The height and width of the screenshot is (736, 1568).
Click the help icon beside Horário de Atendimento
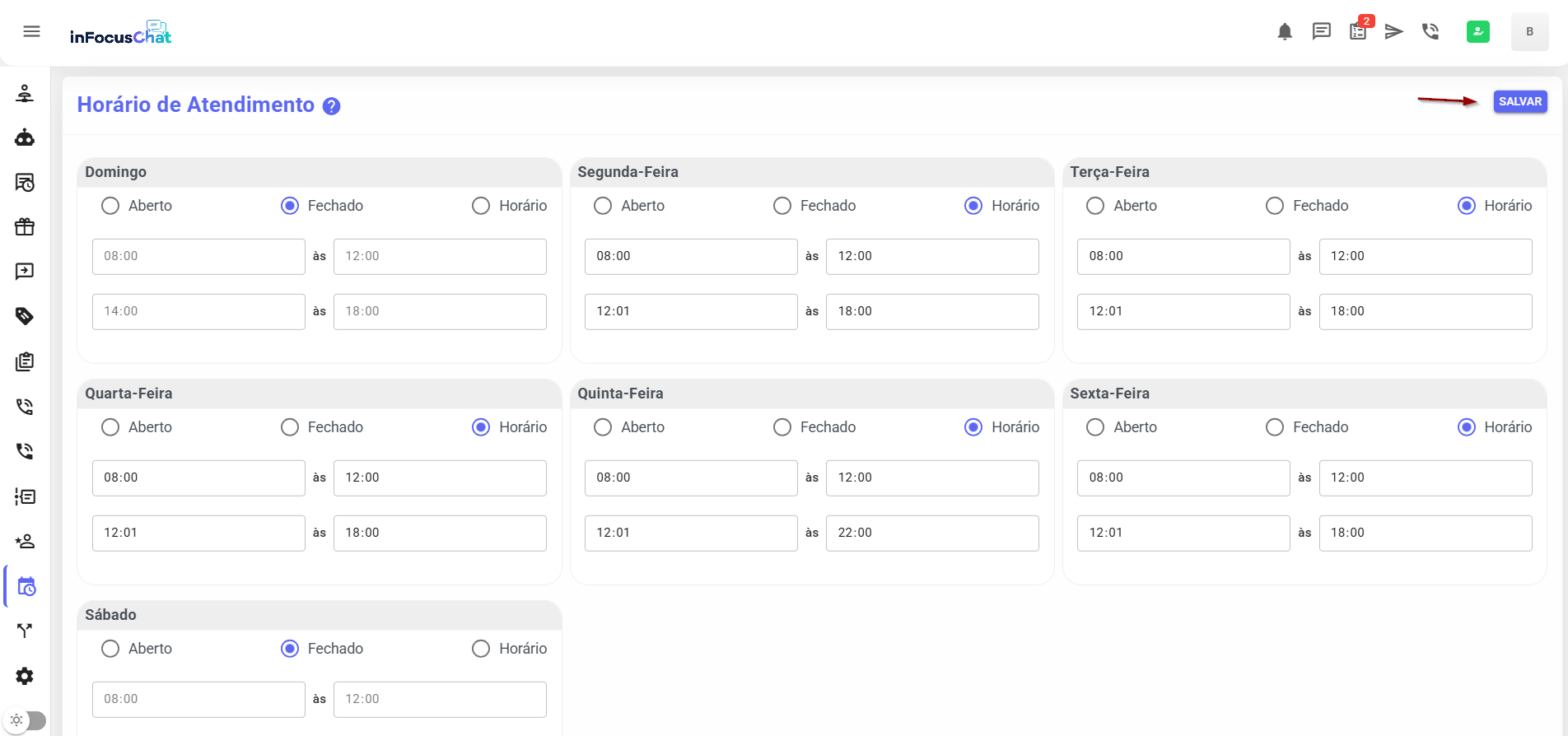[331, 106]
